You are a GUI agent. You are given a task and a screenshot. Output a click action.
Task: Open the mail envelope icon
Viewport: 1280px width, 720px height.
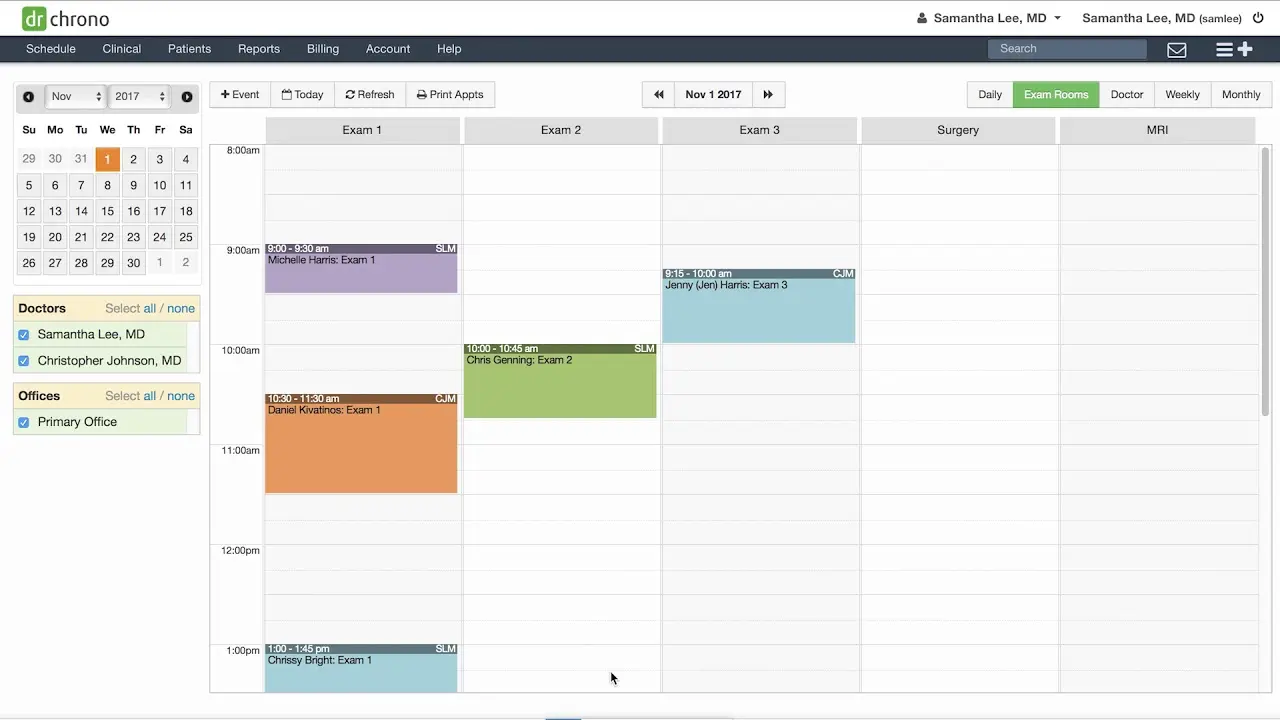pos(1177,49)
